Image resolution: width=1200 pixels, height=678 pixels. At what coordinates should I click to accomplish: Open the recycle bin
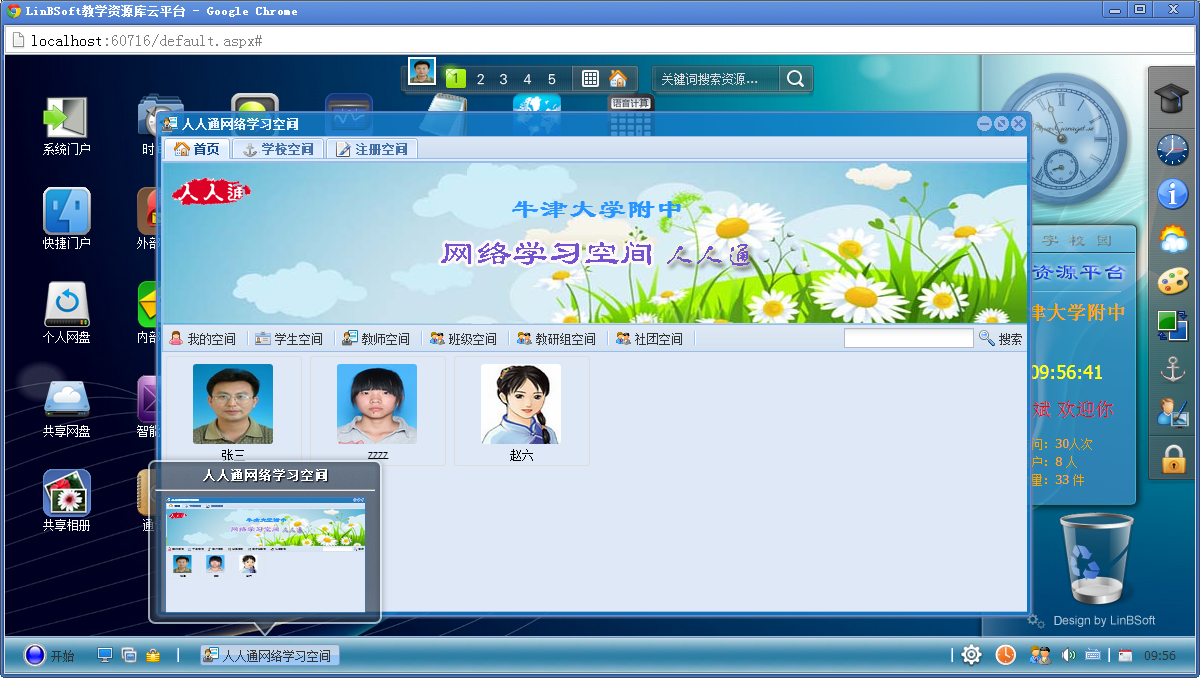click(1096, 558)
